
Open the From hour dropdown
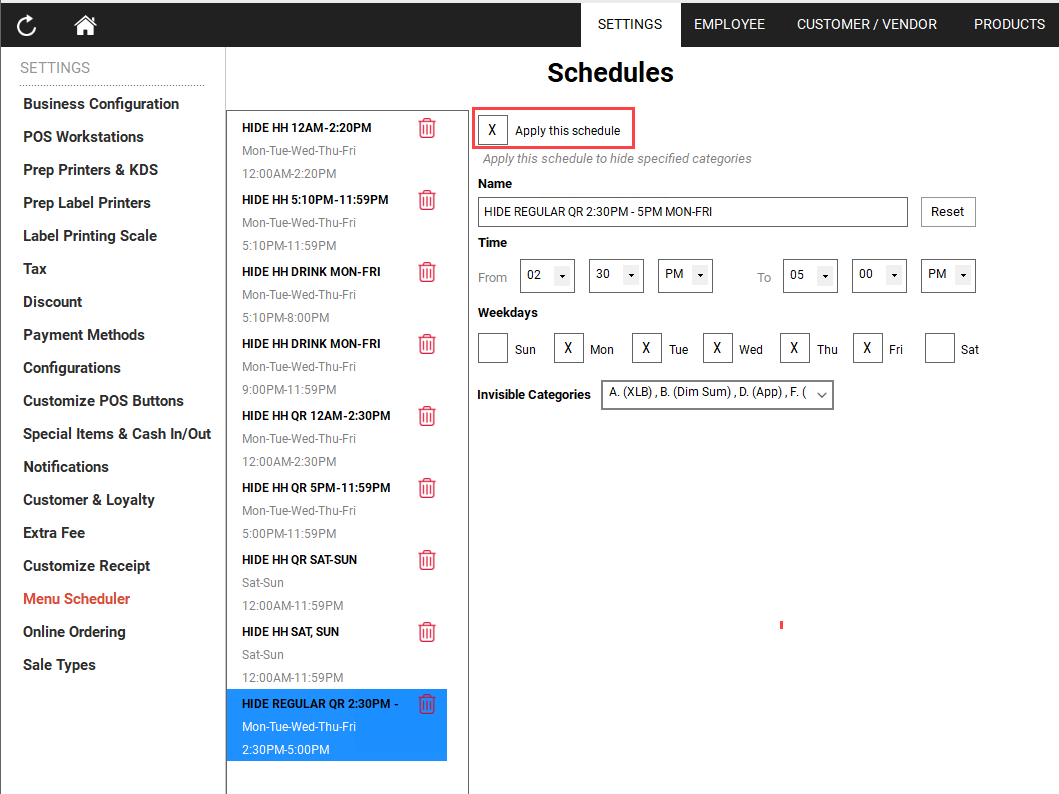coord(547,276)
